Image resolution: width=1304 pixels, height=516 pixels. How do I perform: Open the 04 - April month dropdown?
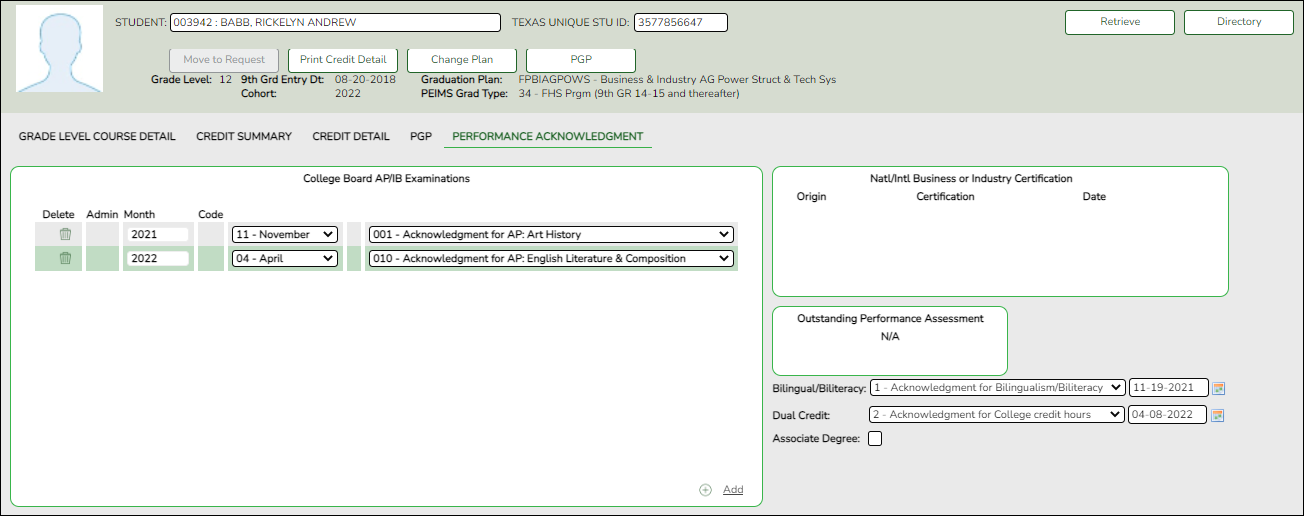coord(284,258)
